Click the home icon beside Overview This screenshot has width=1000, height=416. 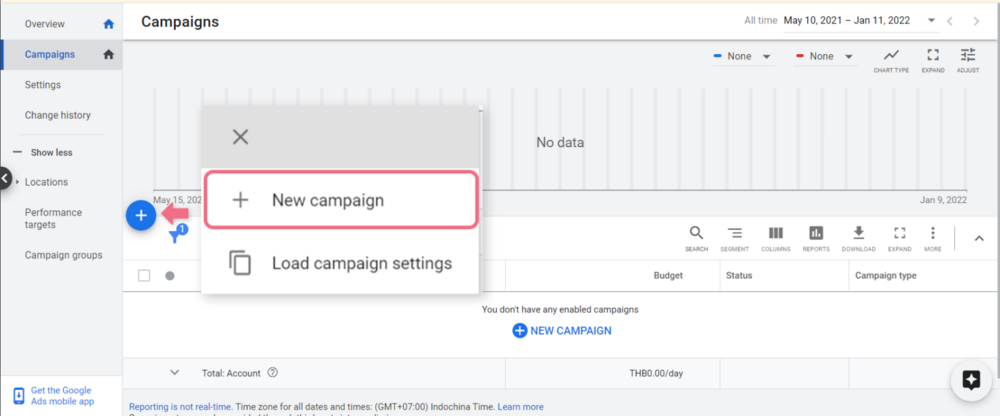click(108, 24)
